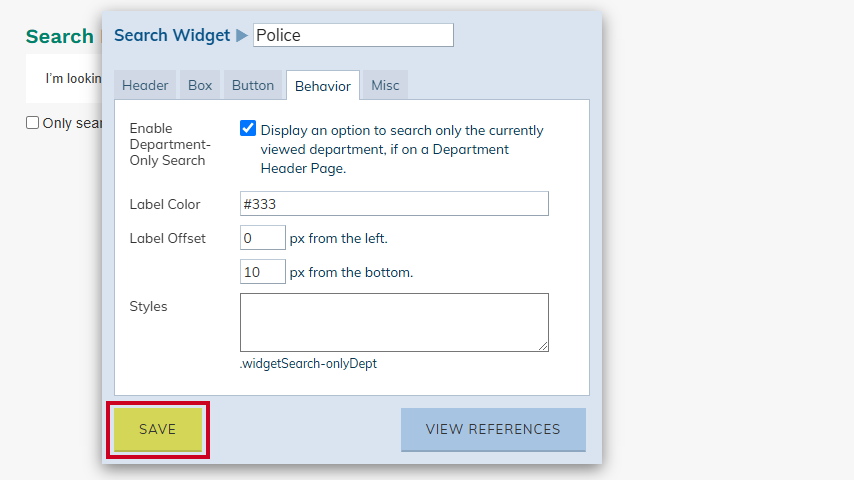Click the px from the left offset field
The width and height of the screenshot is (854, 480).
tap(263, 238)
